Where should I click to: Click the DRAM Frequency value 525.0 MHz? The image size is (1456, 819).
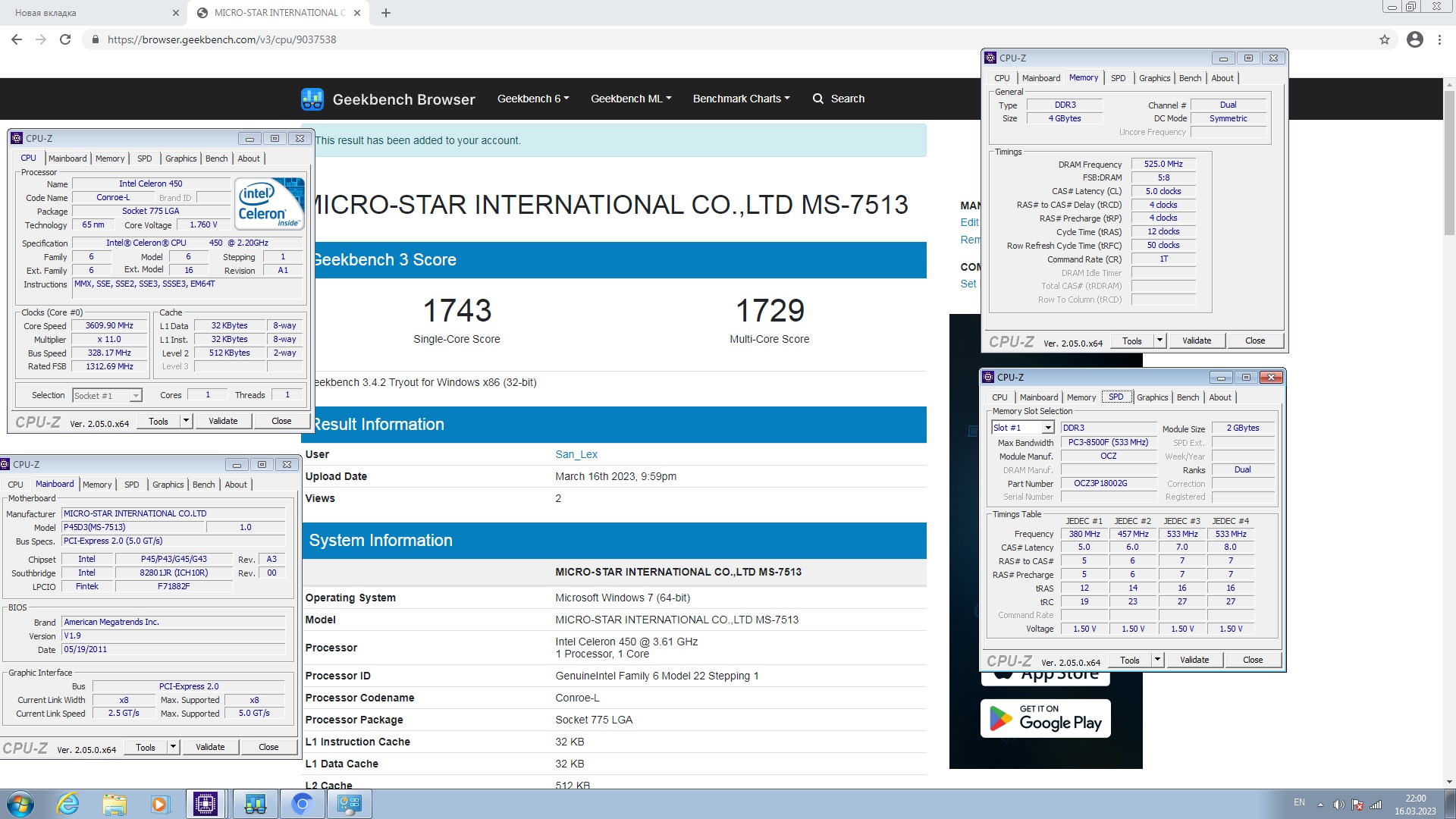coord(1163,164)
